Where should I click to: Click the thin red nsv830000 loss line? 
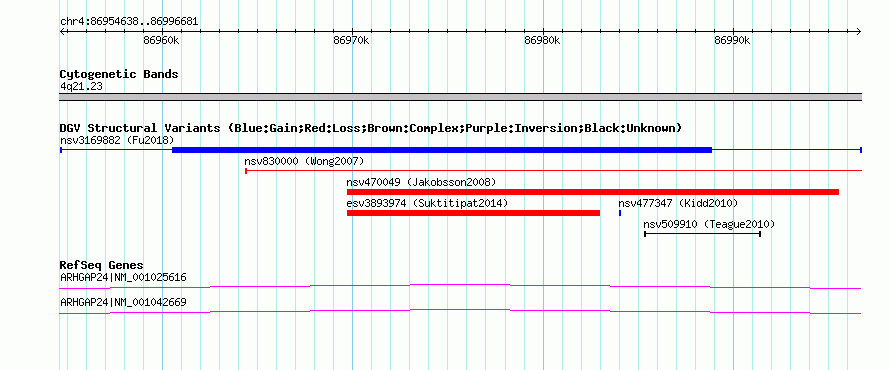553,170
